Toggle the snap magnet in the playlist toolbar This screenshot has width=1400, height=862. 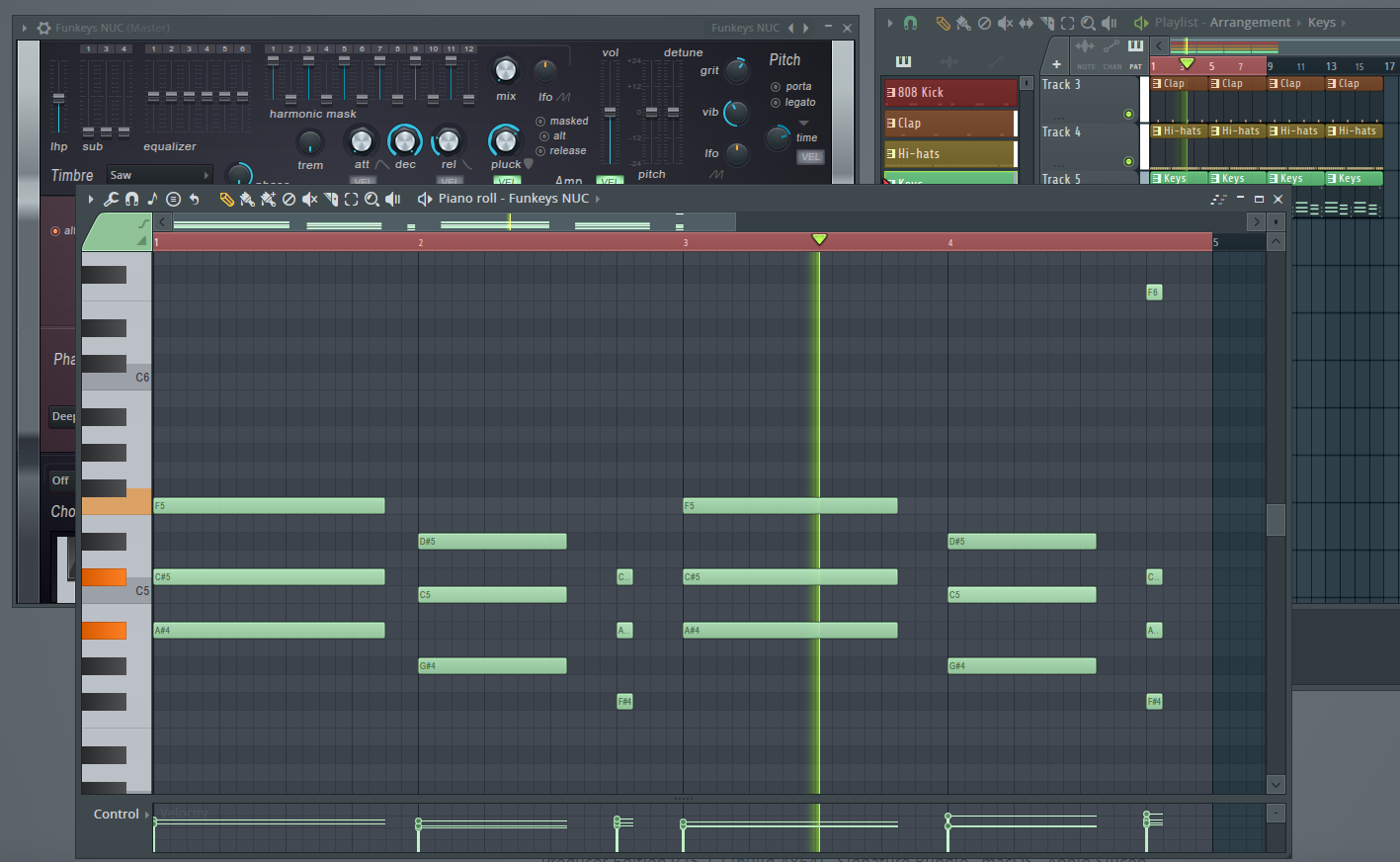tap(910, 22)
